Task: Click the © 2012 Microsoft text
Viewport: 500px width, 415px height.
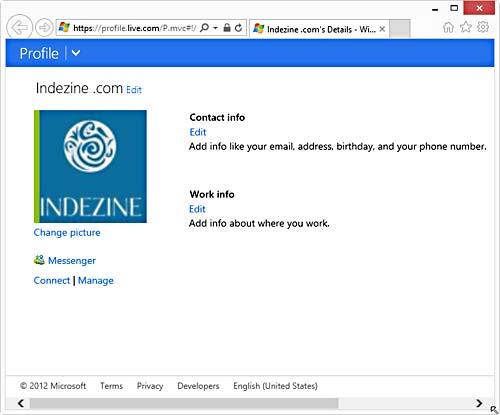Action: coord(53,386)
